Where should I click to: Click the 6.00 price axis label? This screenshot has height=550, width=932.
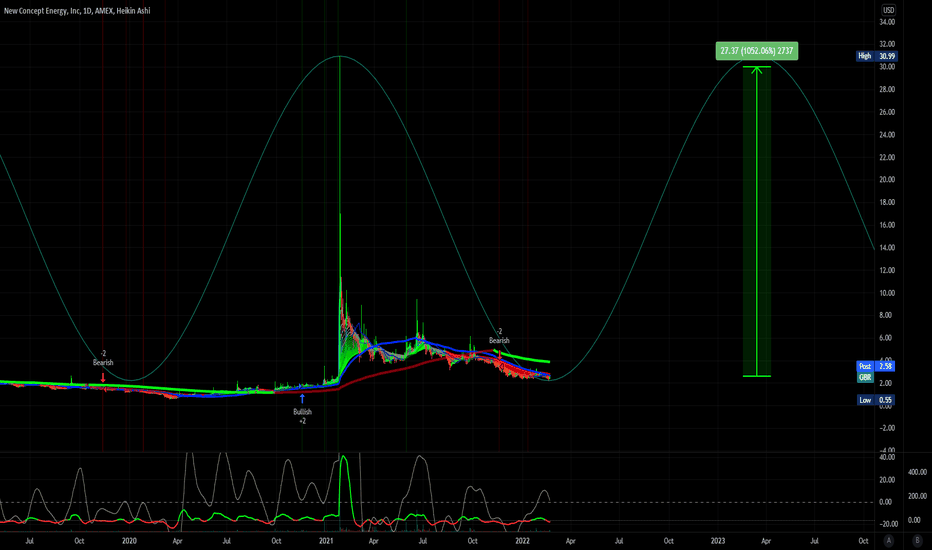887,338
